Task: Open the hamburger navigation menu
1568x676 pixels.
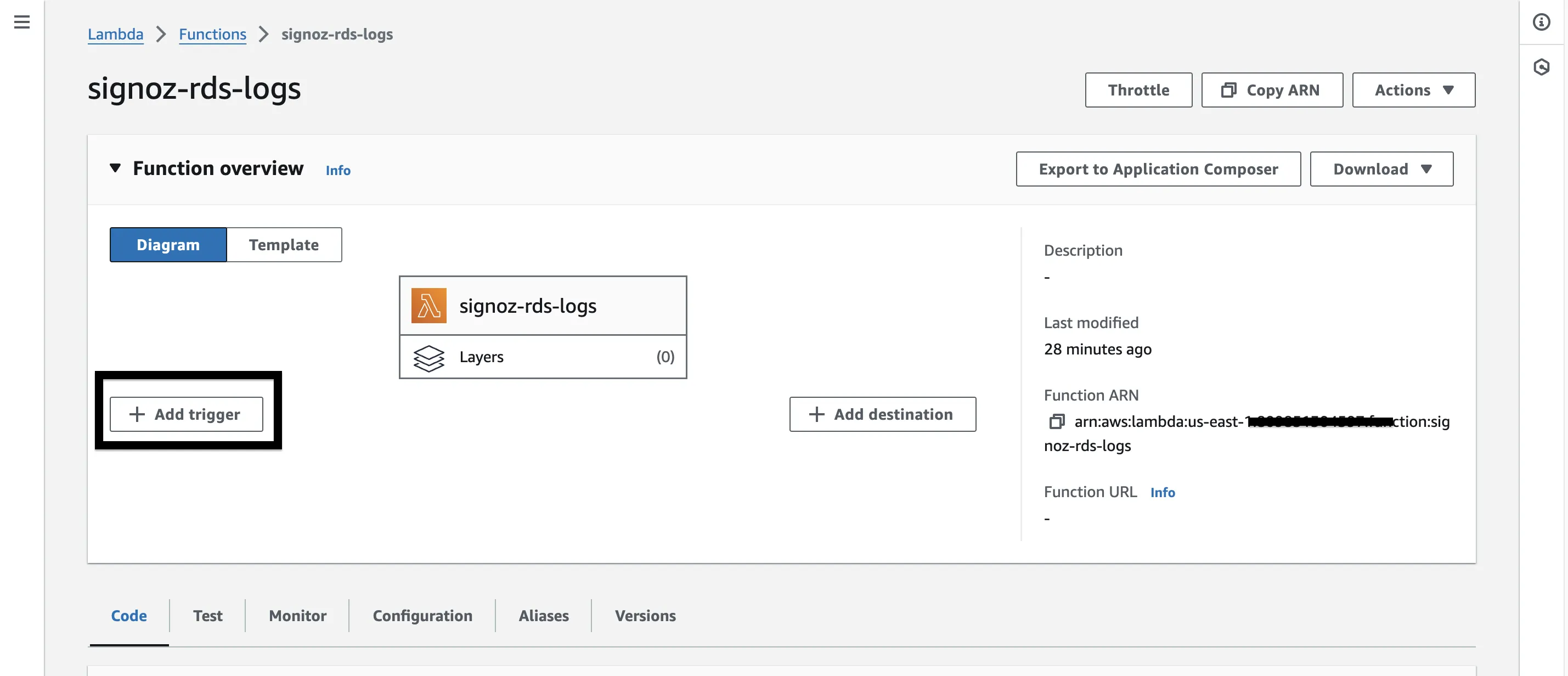Action: click(x=22, y=22)
